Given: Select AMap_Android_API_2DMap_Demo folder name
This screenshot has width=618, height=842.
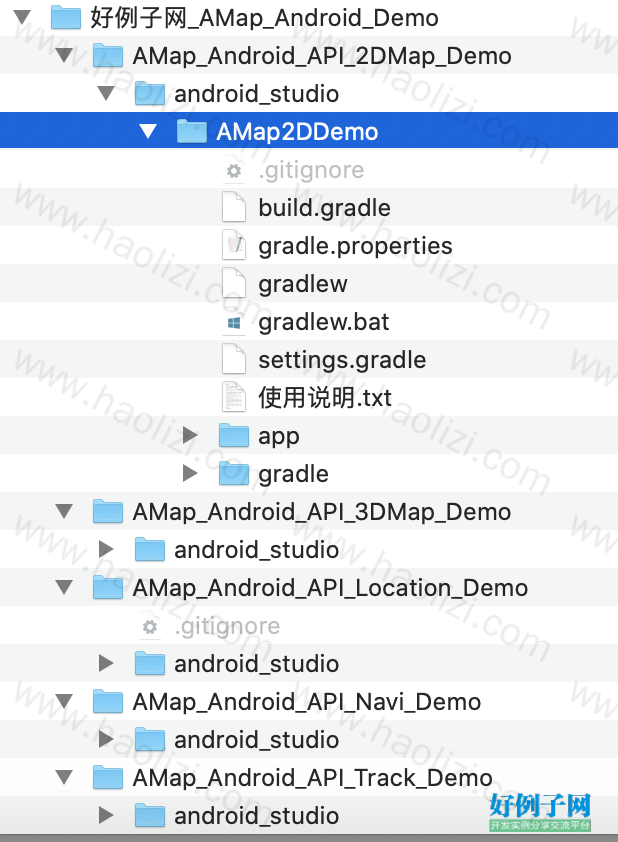Looking at the screenshot, I should [x=322, y=56].
